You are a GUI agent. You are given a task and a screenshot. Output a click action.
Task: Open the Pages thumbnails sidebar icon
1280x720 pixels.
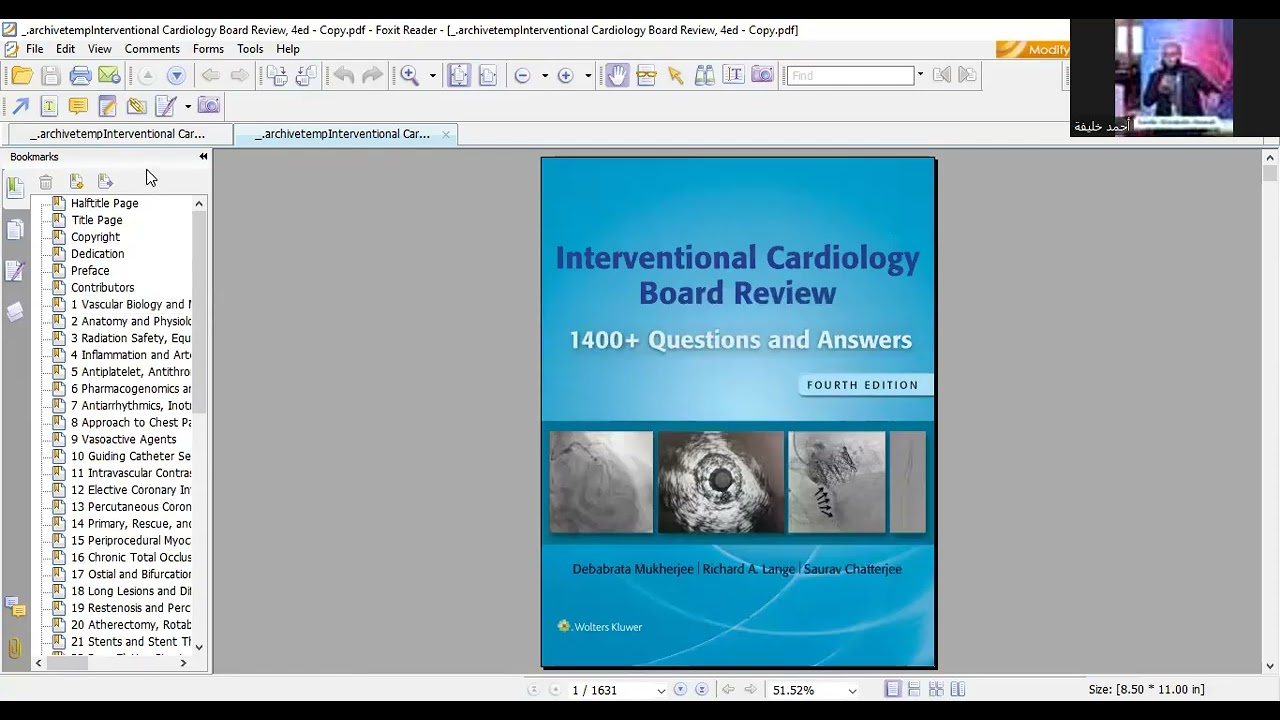tap(15, 230)
